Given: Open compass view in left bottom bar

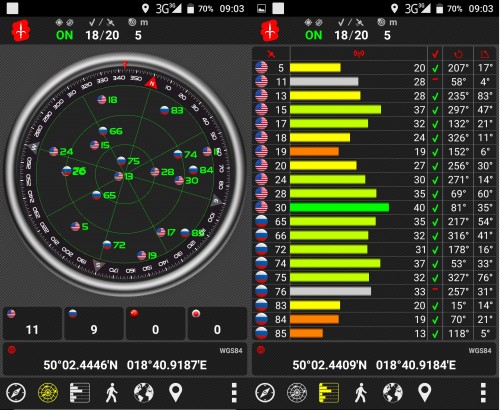Looking at the screenshot, I should [x=16, y=393].
